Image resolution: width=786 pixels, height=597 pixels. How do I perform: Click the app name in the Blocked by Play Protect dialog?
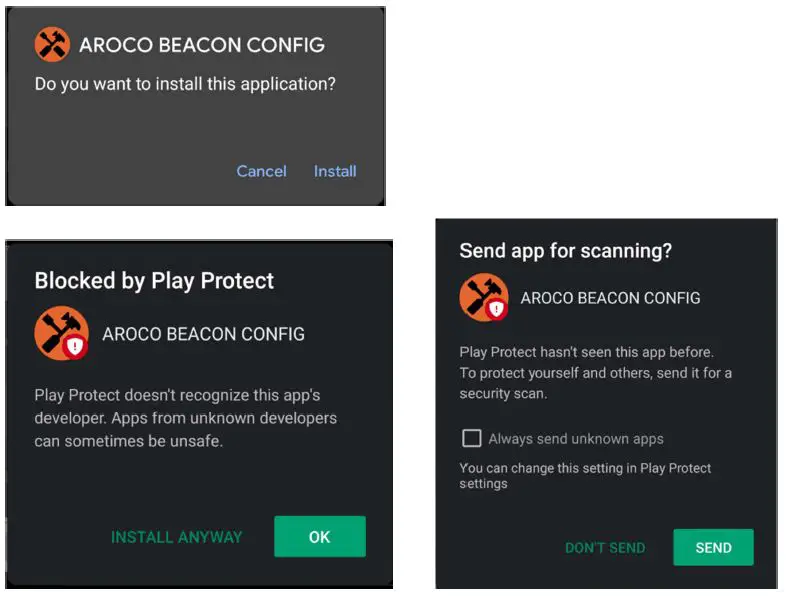[x=203, y=334]
